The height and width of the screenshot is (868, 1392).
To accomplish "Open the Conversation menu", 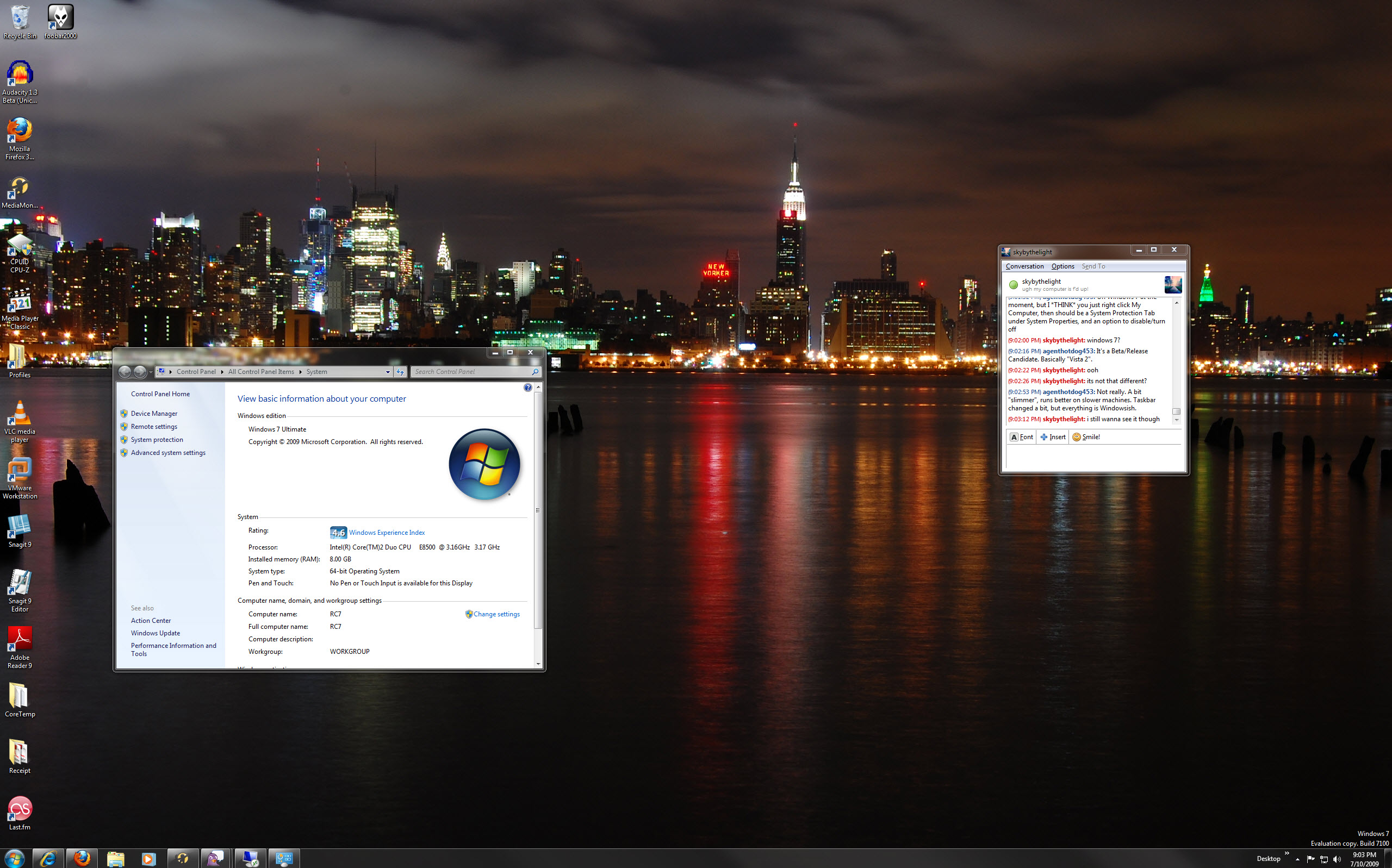I will (1024, 266).
